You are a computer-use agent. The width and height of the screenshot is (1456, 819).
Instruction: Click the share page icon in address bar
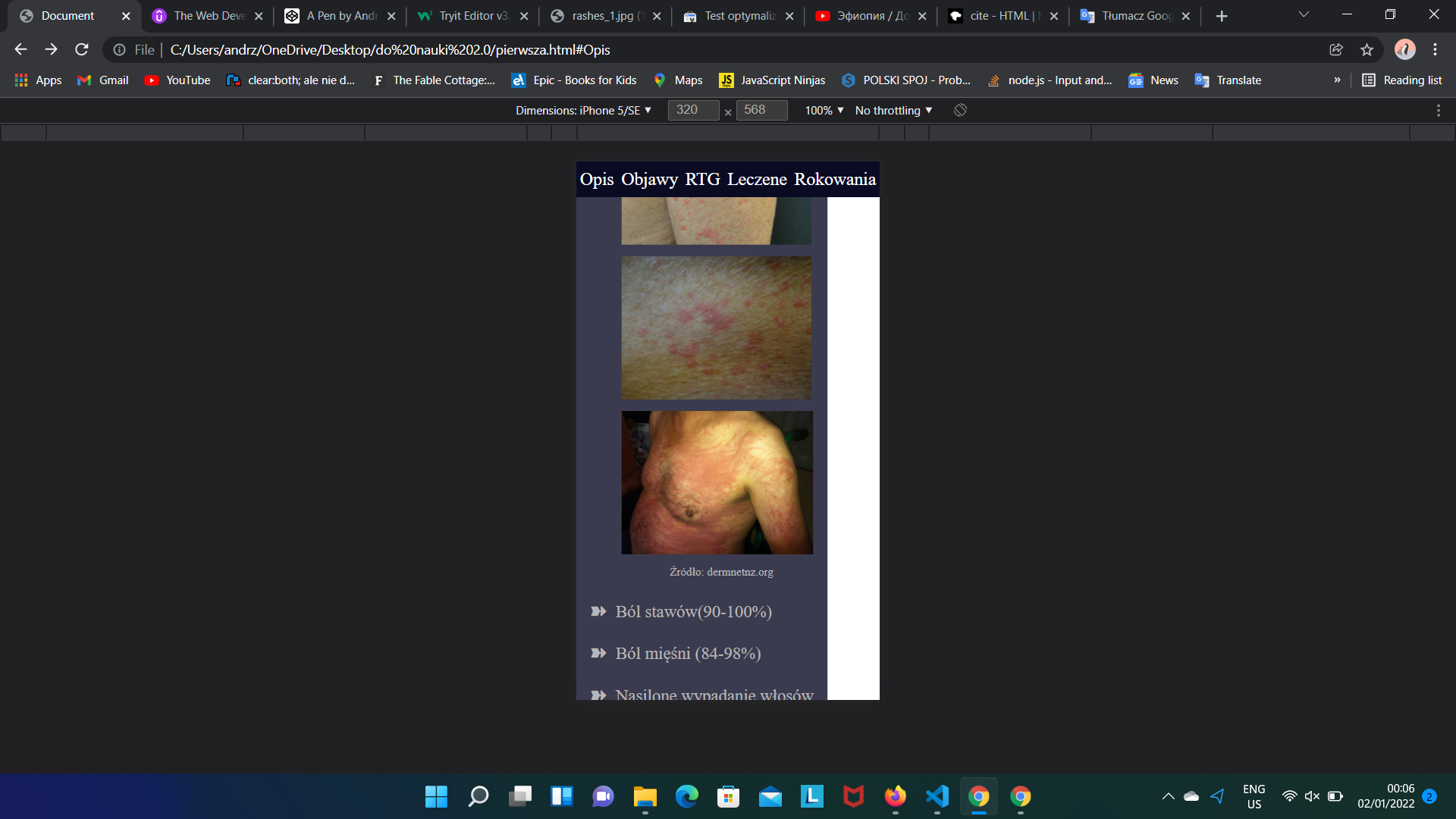click(x=1336, y=49)
